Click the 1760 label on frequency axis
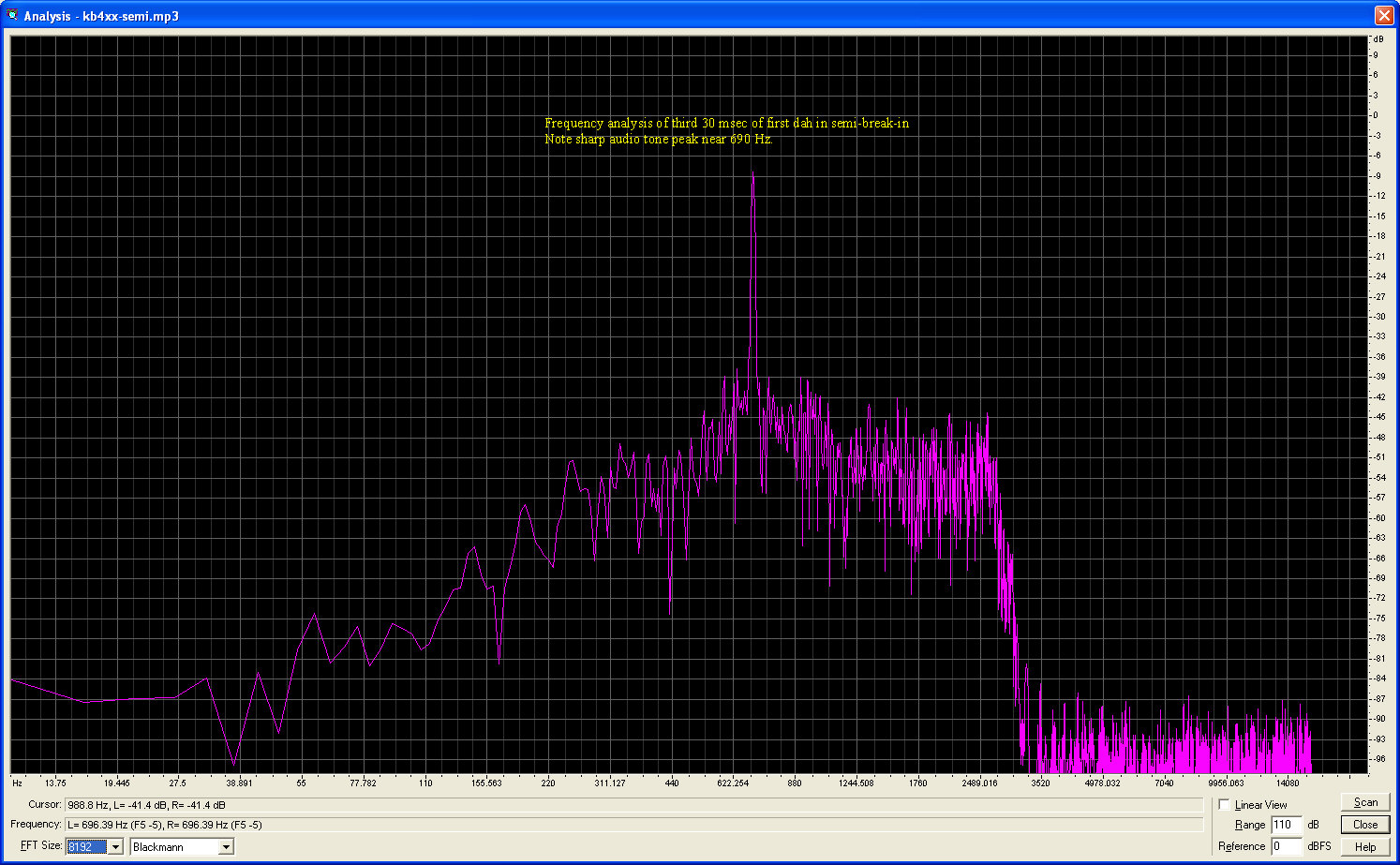Screen dimensions: 1400x865 (x=917, y=783)
